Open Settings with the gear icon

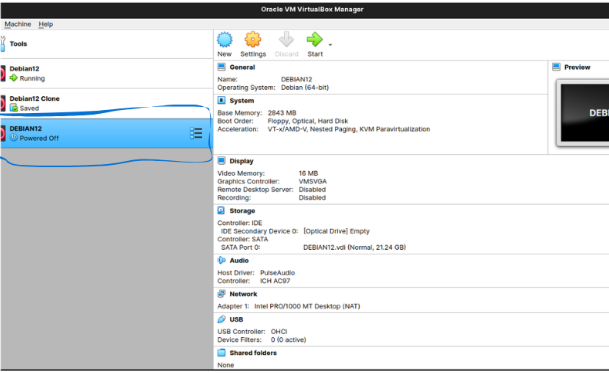coord(253,40)
